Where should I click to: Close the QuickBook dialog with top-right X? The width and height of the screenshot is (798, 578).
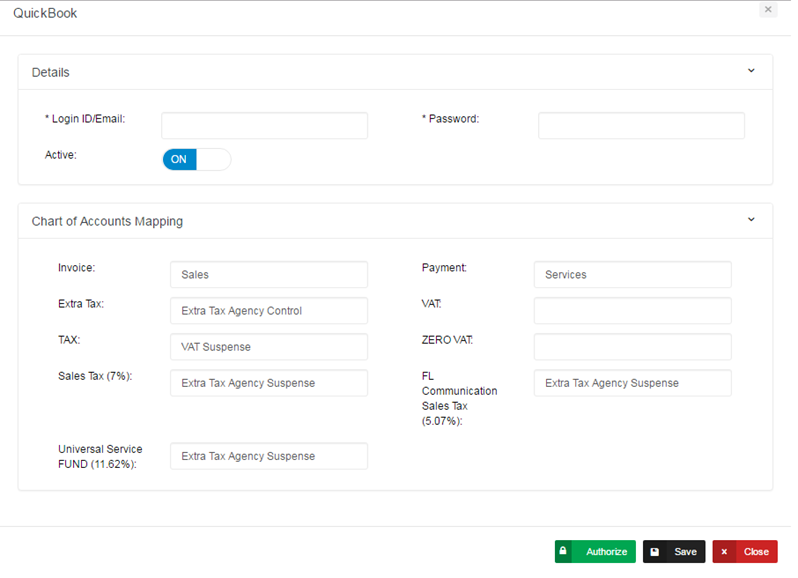(x=768, y=10)
